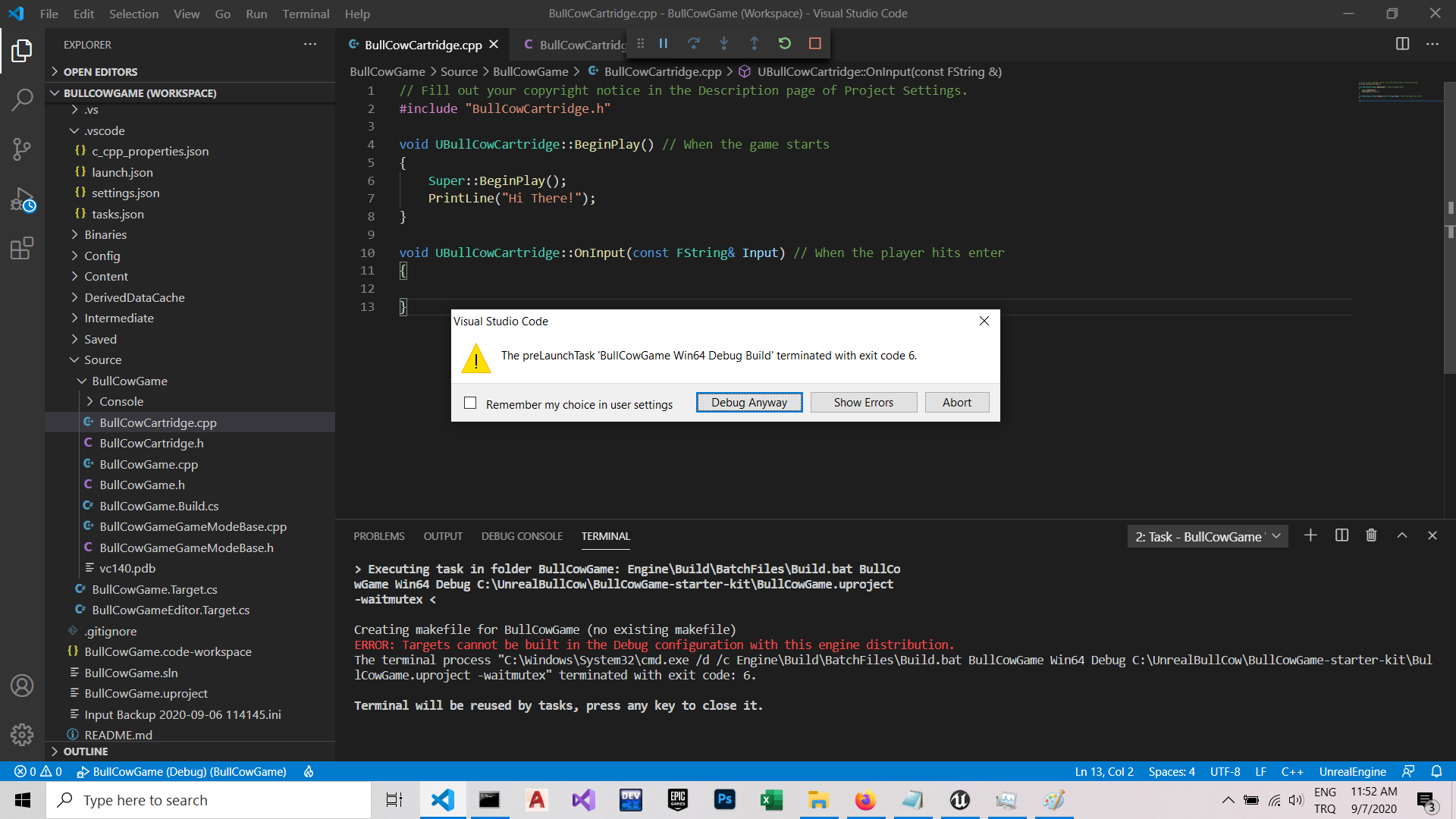Screen dimensions: 1456x819
Task: Open editor More Actions ellipsis menu
Action: tap(1432, 44)
